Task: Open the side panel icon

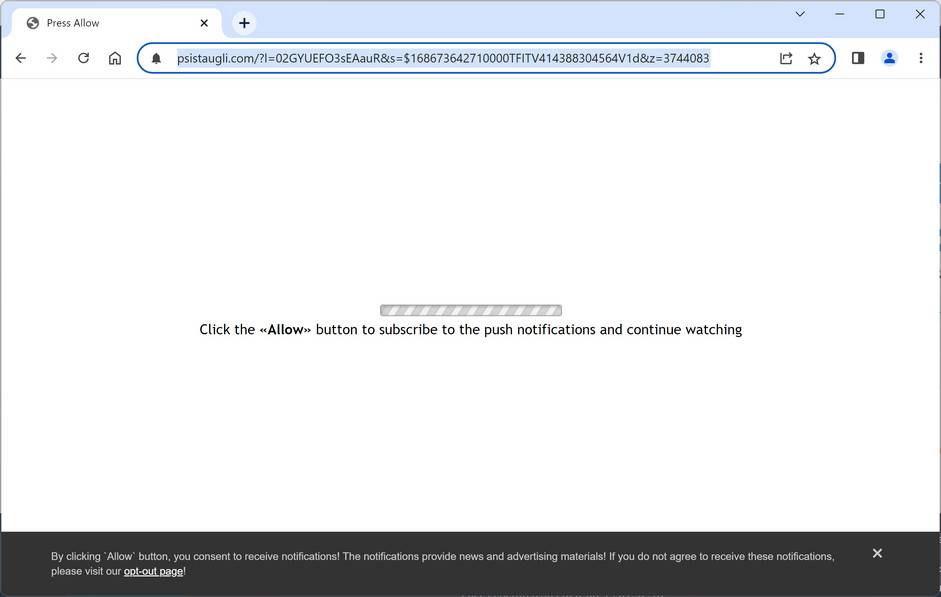Action: [x=857, y=58]
